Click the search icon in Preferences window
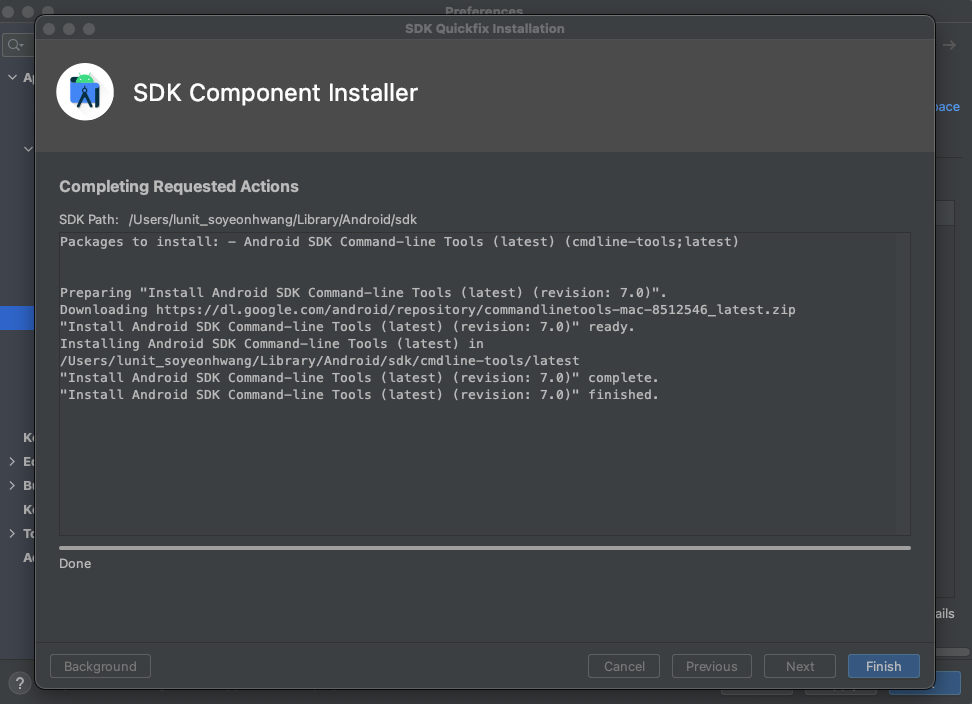Screen dimensions: 972x704 (15, 45)
